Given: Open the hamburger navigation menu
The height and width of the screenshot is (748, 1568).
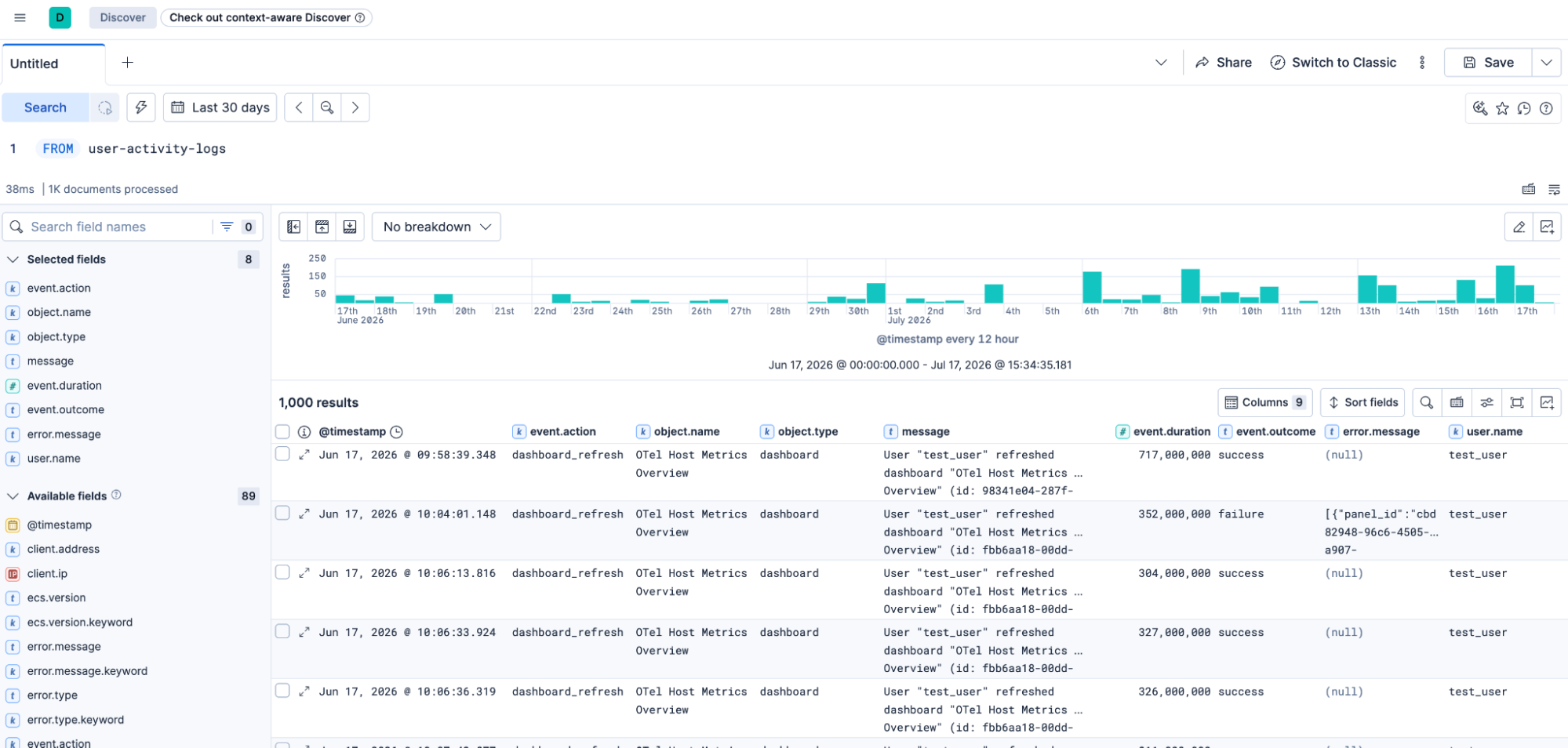Looking at the screenshot, I should click(20, 17).
